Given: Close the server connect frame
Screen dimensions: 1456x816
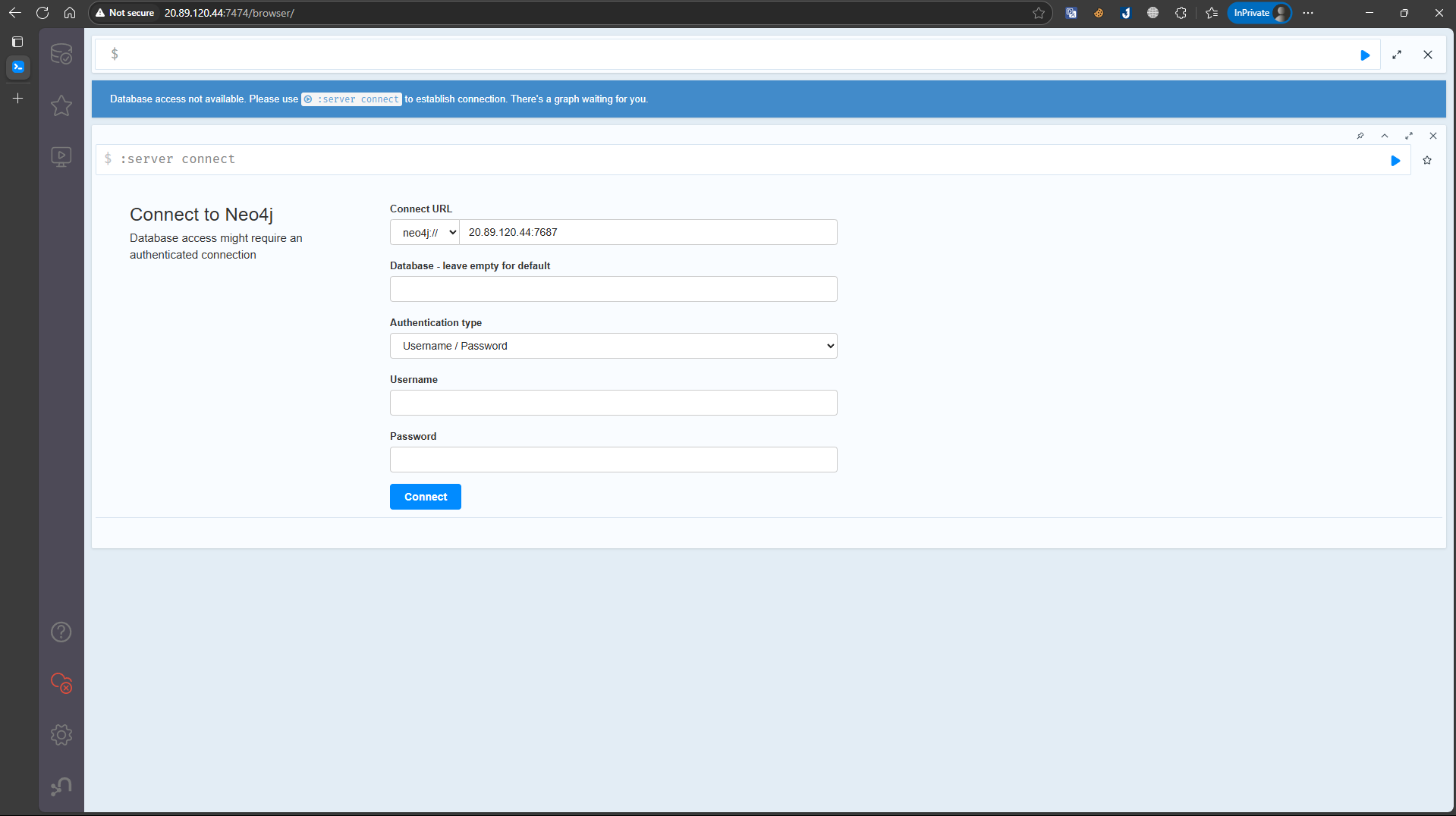Looking at the screenshot, I should 1433,136.
